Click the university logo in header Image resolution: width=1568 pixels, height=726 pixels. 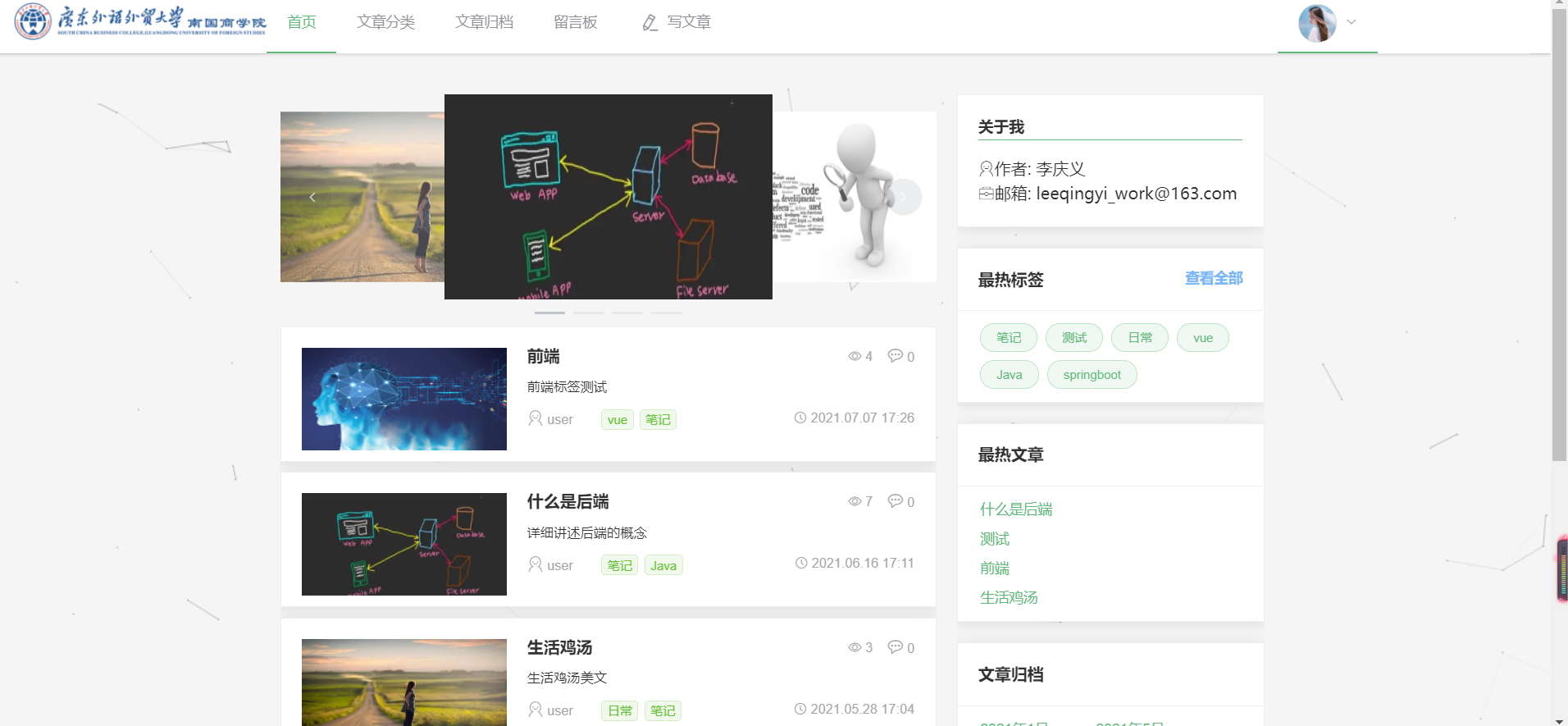click(140, 21)
